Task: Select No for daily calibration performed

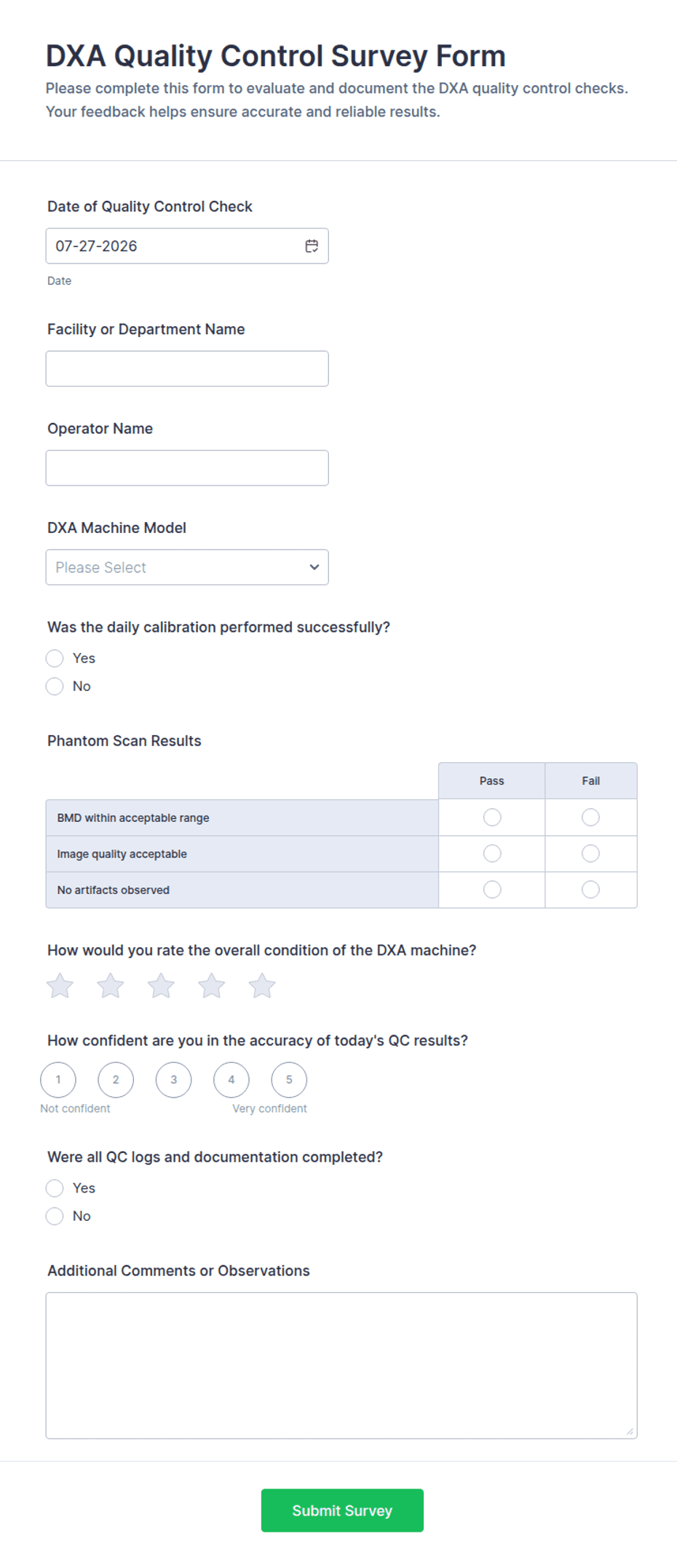Action: pos(55,686)
